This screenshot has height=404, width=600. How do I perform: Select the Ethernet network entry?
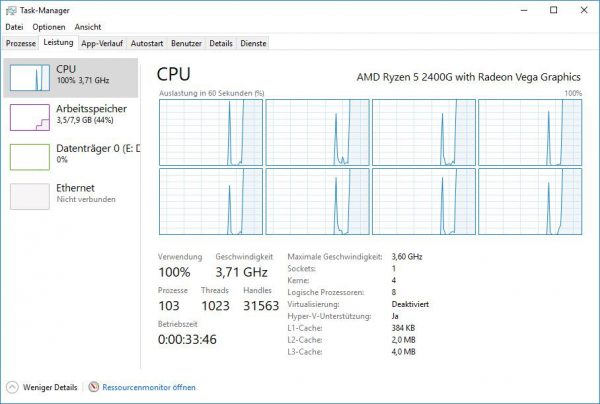[x=71, y=196]
